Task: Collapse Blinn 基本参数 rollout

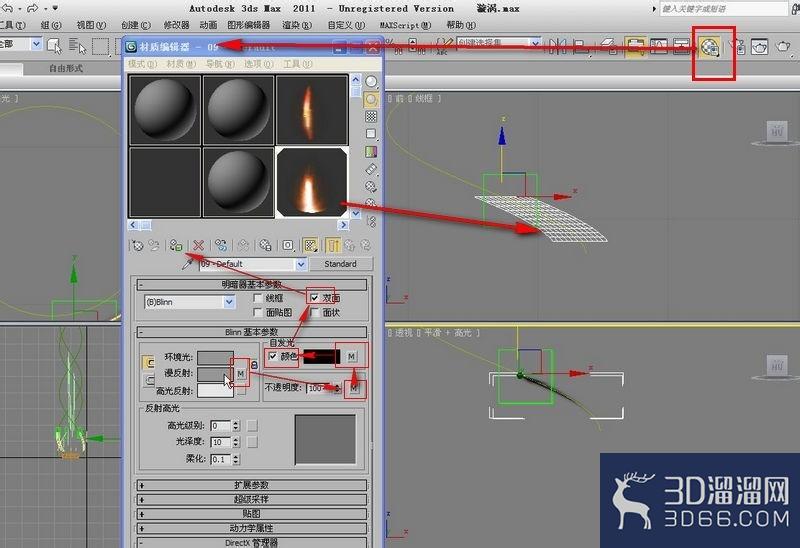Action: pyautogui.click(x=252, y=332)
